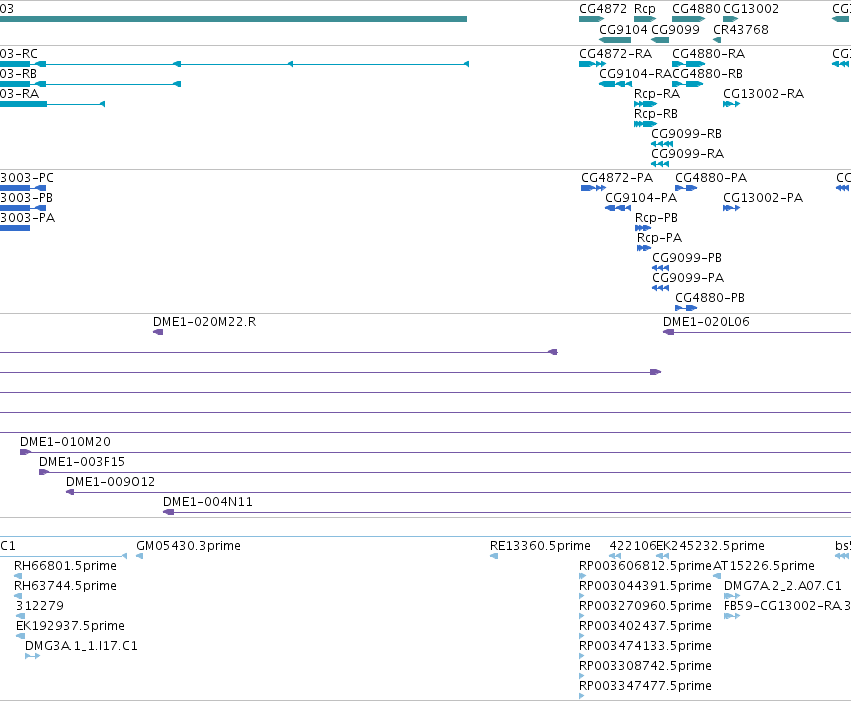
Task: Select the CG13002 gene label
Action: pos(751,9)
